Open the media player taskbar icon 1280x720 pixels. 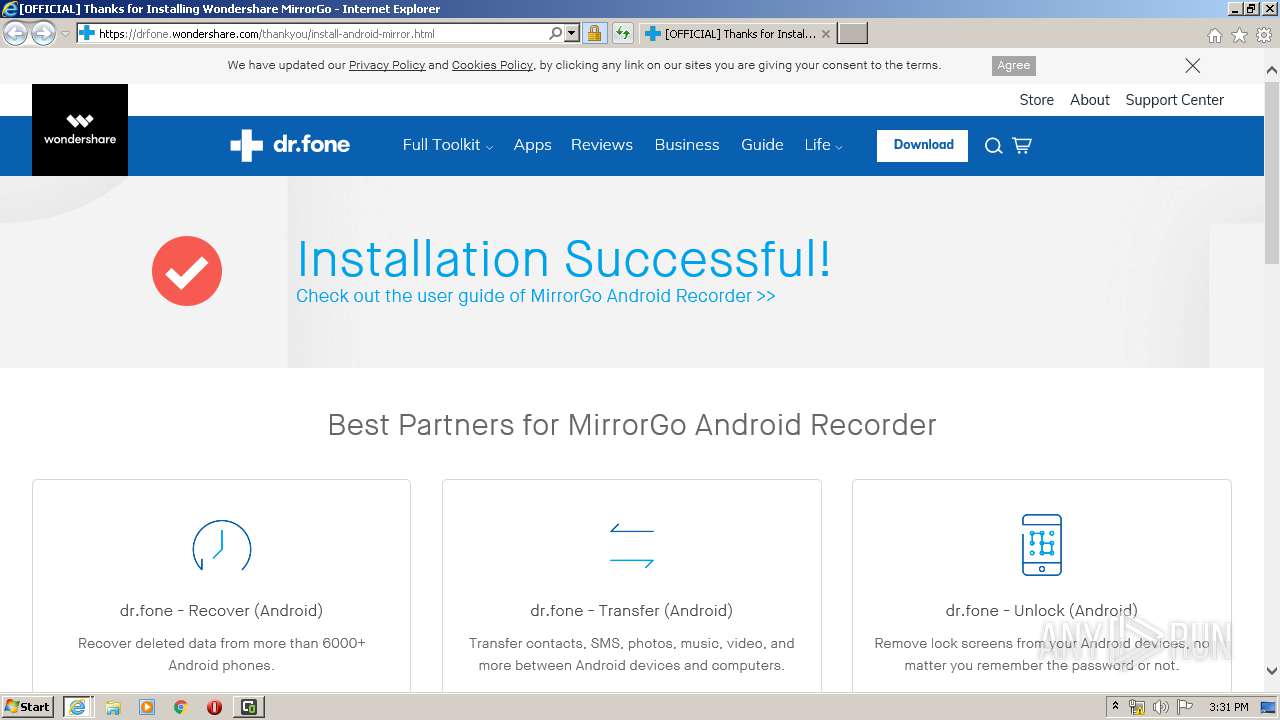tap(147, 707)
